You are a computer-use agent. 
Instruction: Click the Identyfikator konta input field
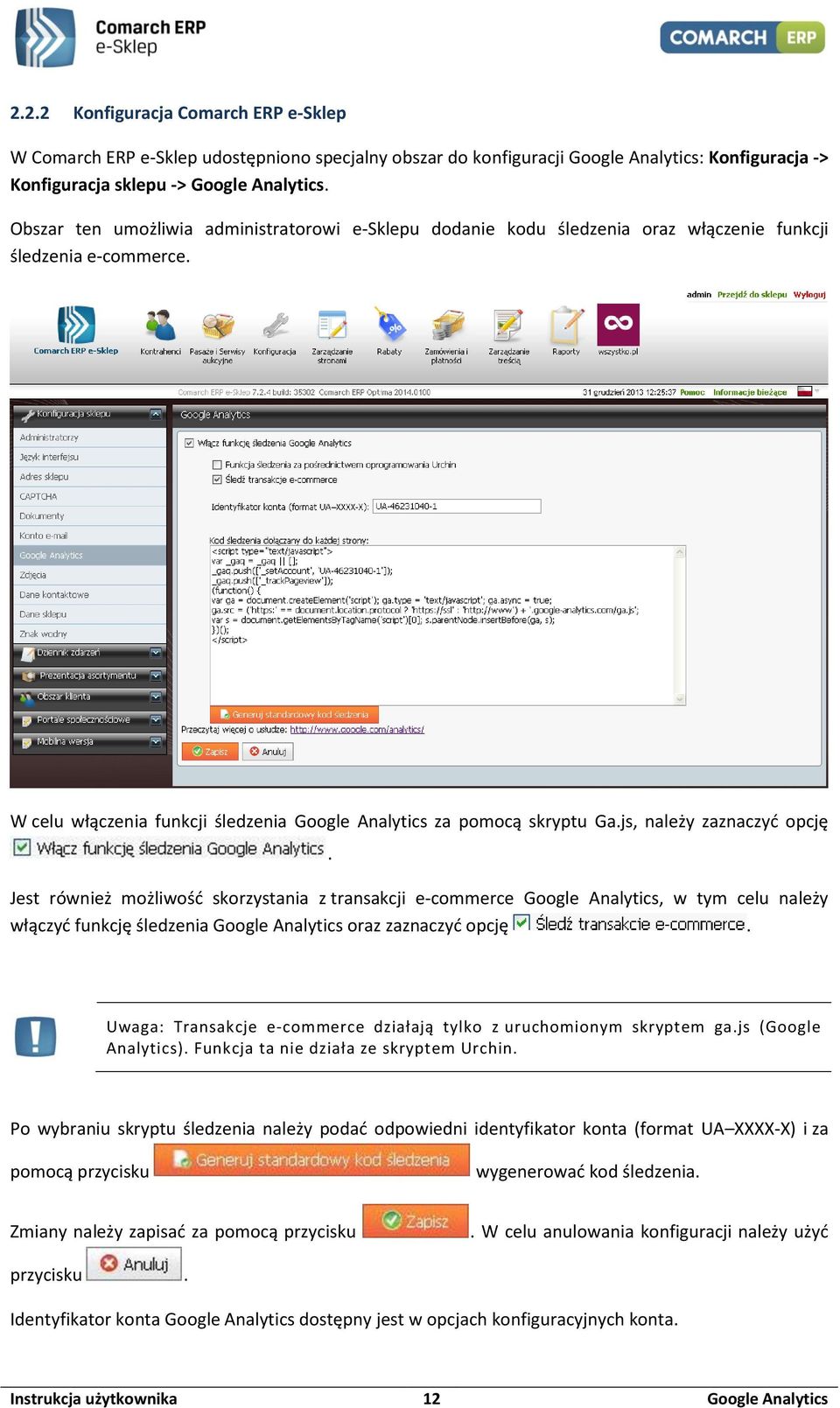pos(457,506)
